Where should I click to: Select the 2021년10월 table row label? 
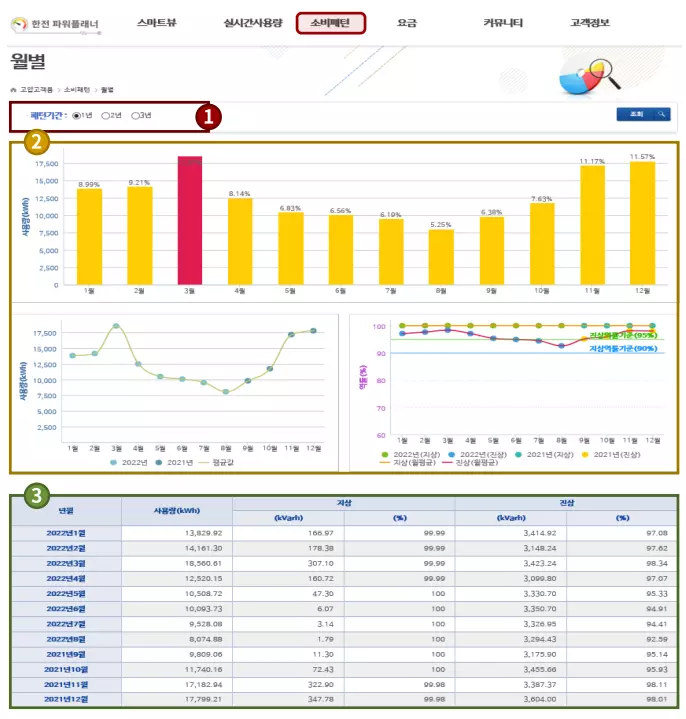point(66,669)
